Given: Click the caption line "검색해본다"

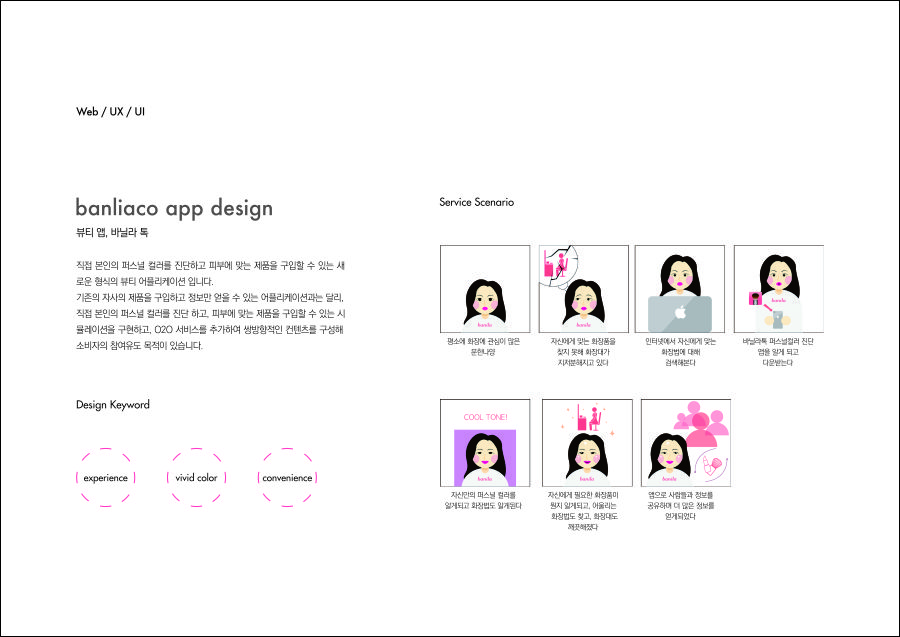Looking at the screenshot, I should 680,363.
